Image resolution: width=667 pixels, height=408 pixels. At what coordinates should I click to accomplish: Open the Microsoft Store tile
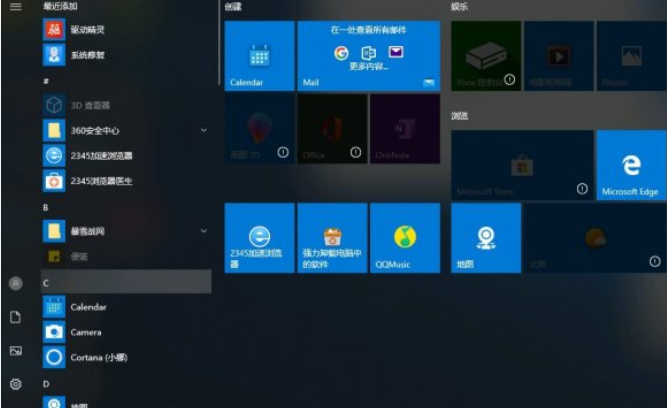pos(522,165)
